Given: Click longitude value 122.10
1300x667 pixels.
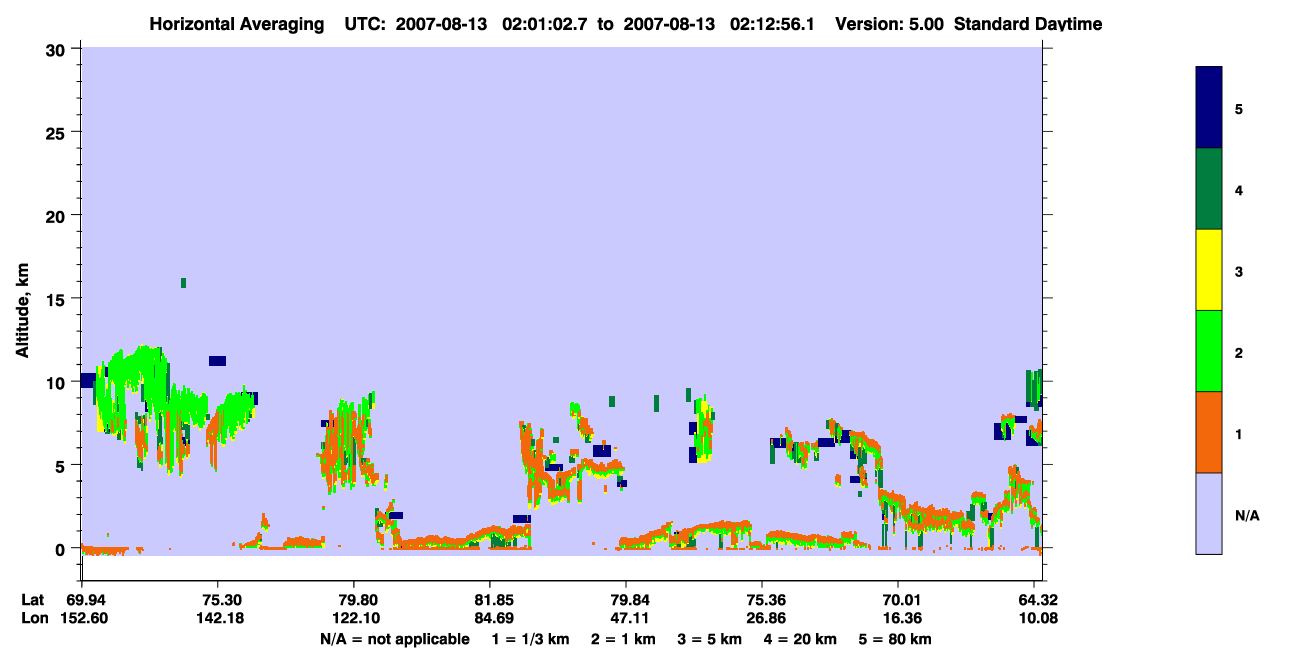Looking at the screenshot, I should tap(354, 618).
